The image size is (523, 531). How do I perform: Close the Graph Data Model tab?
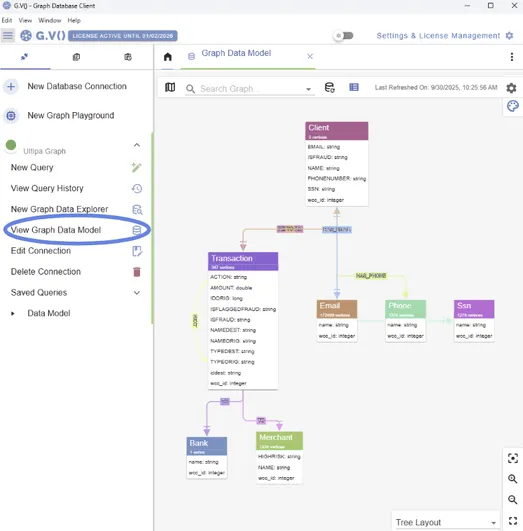[310, 56]
